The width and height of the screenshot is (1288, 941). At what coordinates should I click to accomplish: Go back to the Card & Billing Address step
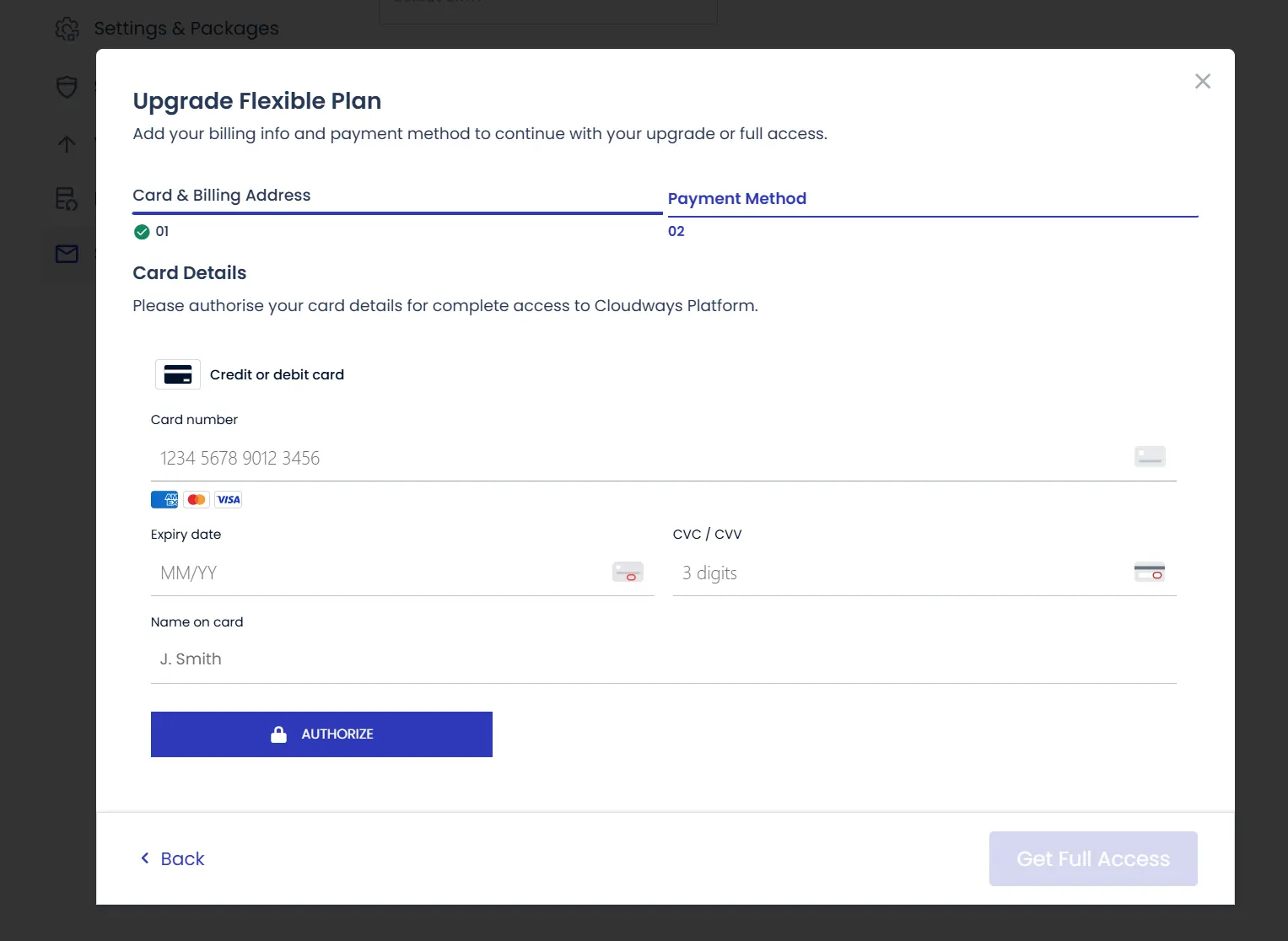pyautogui.click(x=222, y=195)
